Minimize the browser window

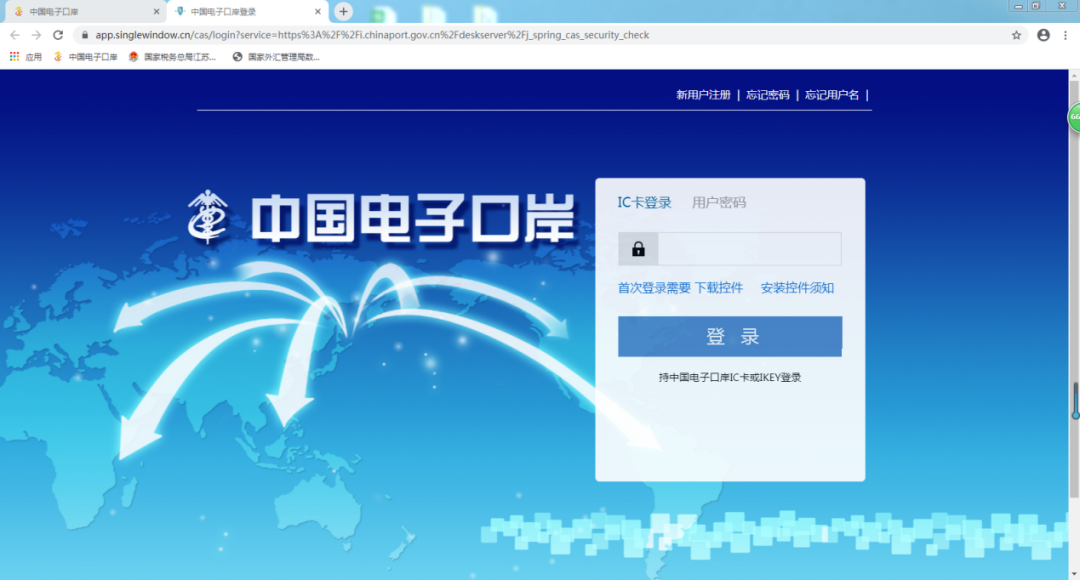(1018, 6)
